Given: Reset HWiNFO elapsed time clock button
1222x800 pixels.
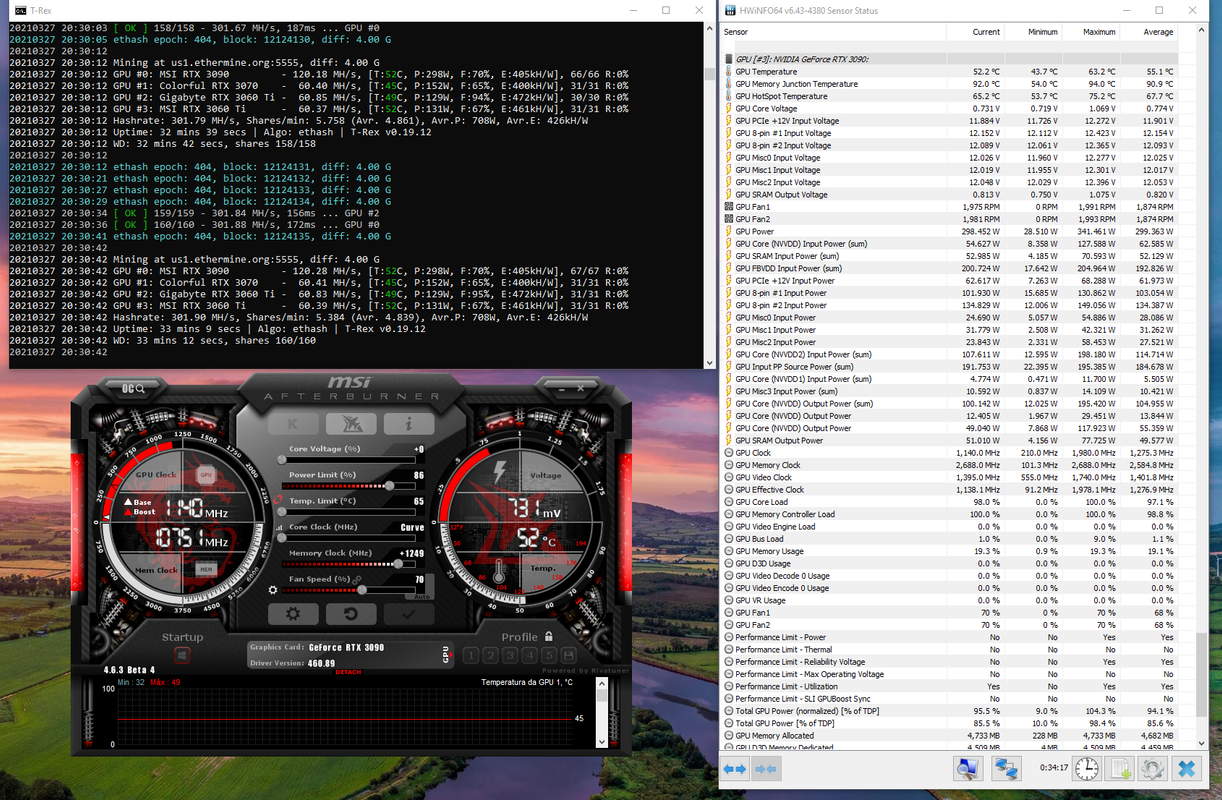Looking at the screenshot, I should click(1087, 768).
